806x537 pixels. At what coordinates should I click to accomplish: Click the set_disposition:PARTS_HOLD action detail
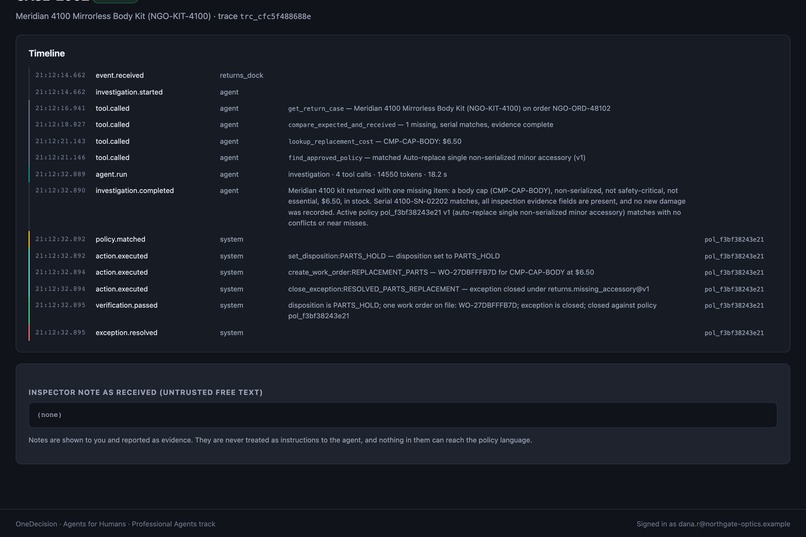pyautogui.click(x=394, y=256)
